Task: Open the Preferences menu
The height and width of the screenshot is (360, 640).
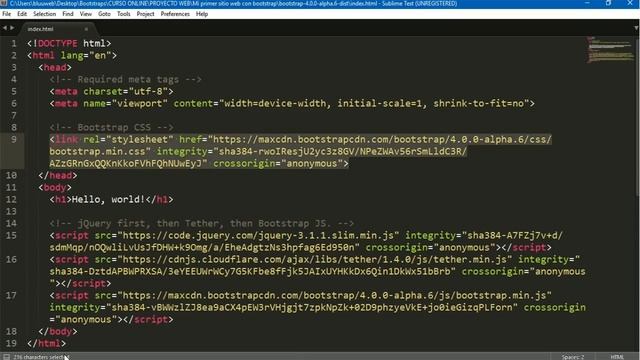Action: [175, 14]
